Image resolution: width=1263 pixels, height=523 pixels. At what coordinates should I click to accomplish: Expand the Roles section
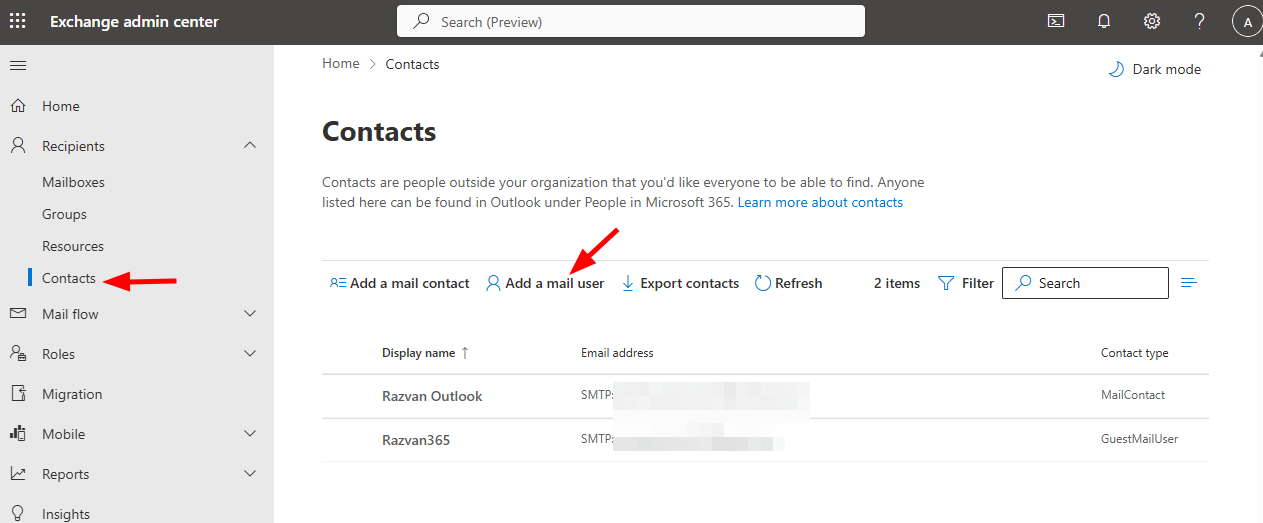pyautogui.click(x=250, y=354)
